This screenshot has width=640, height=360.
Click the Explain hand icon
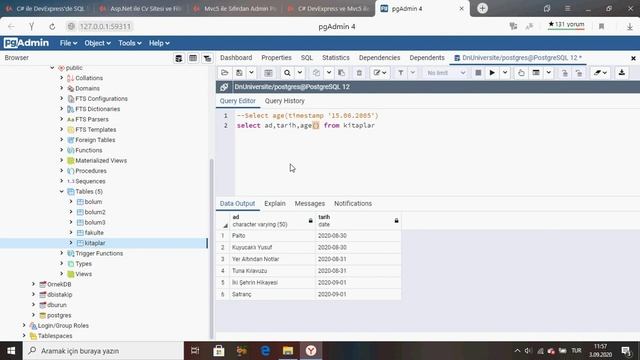click(521, 73)
